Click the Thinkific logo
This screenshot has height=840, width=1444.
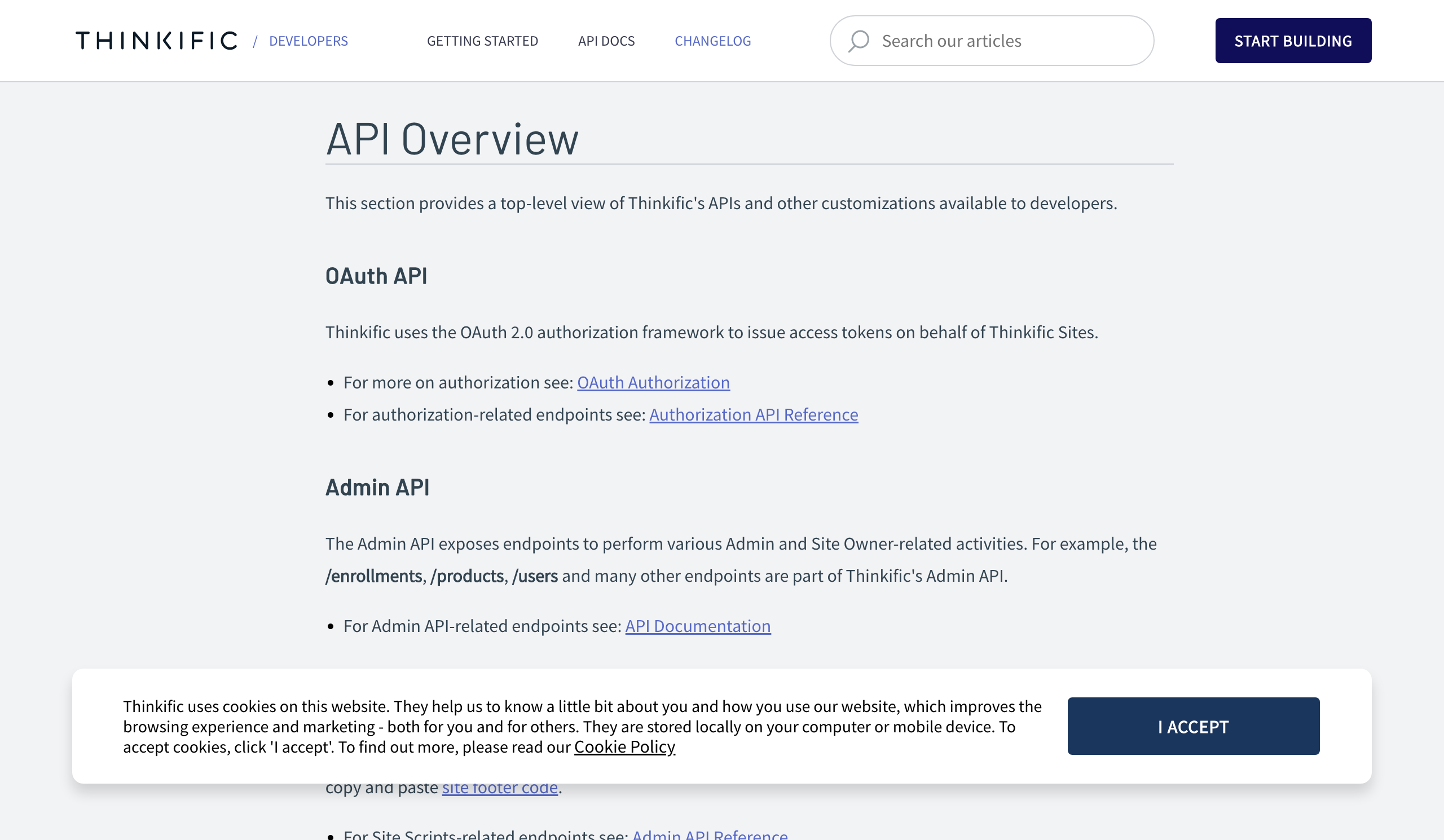point(156,41)
